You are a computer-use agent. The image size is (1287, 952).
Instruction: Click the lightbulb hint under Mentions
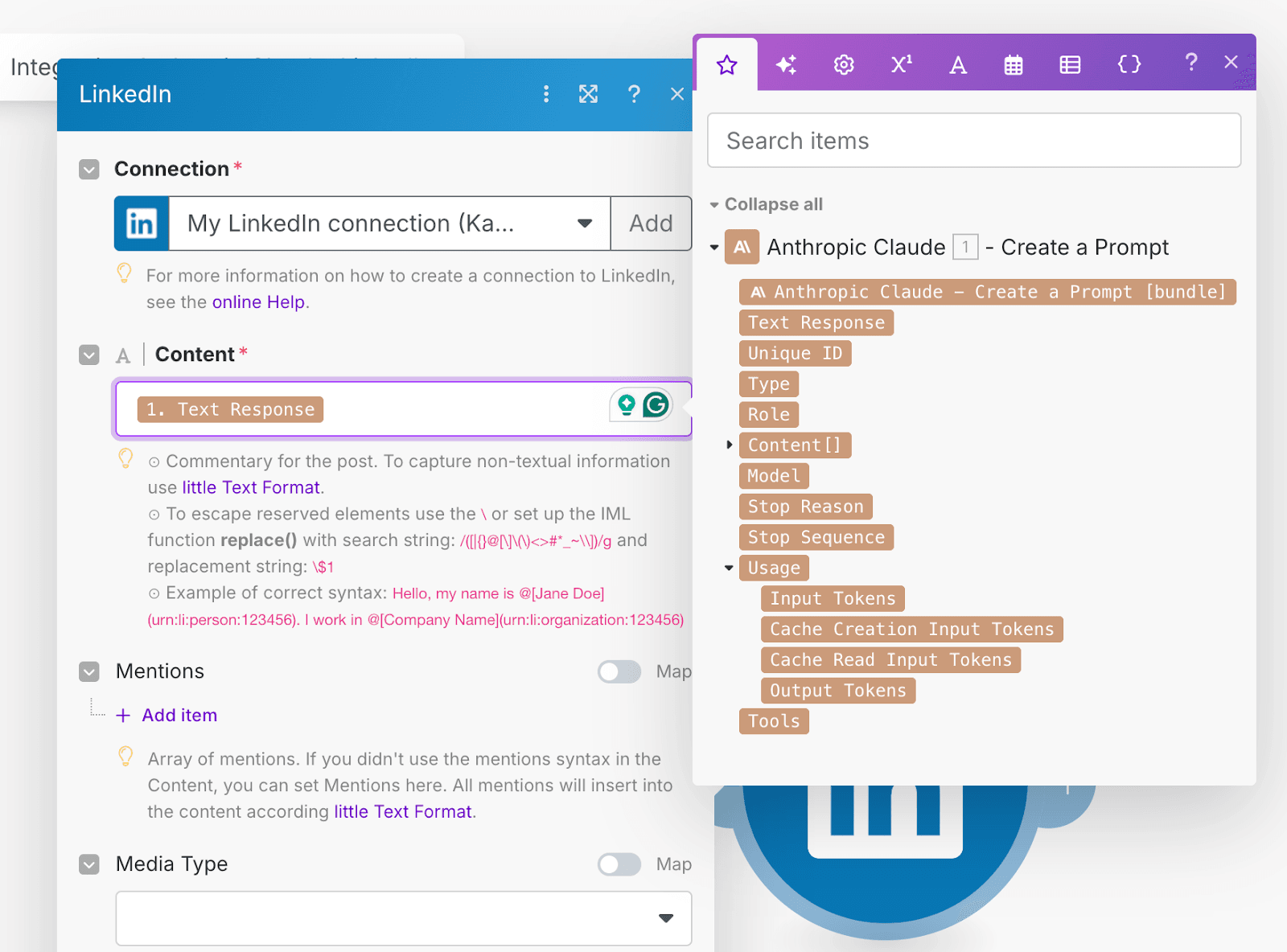click(x=125, y=757)
